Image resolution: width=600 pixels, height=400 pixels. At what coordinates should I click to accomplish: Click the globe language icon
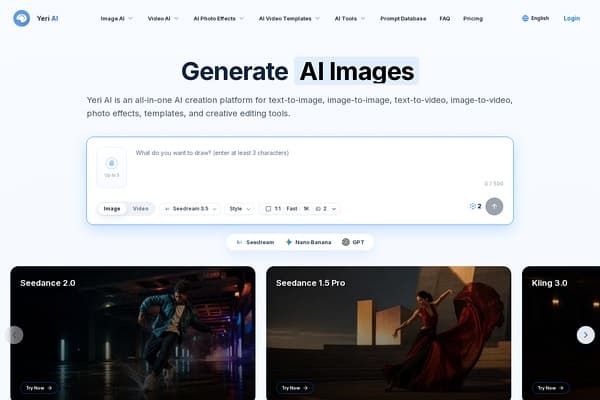(525, 18)
